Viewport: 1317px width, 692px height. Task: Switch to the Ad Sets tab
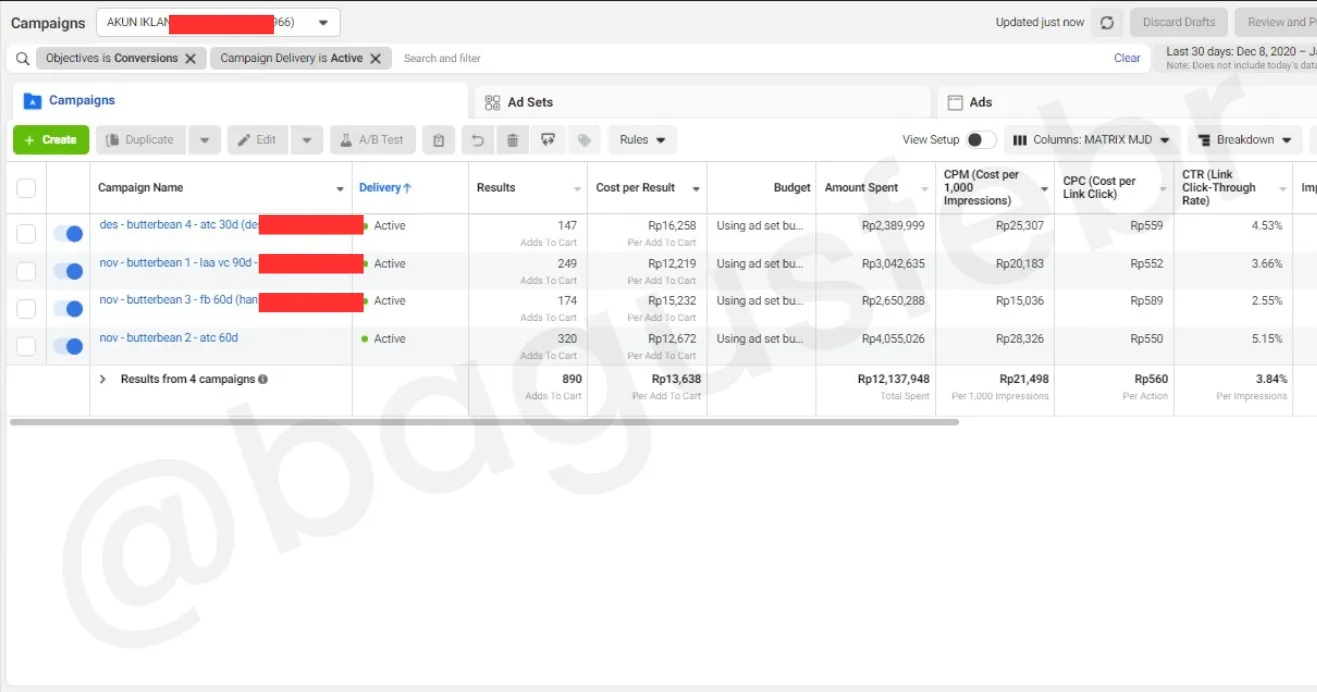[x=702, y=102]
